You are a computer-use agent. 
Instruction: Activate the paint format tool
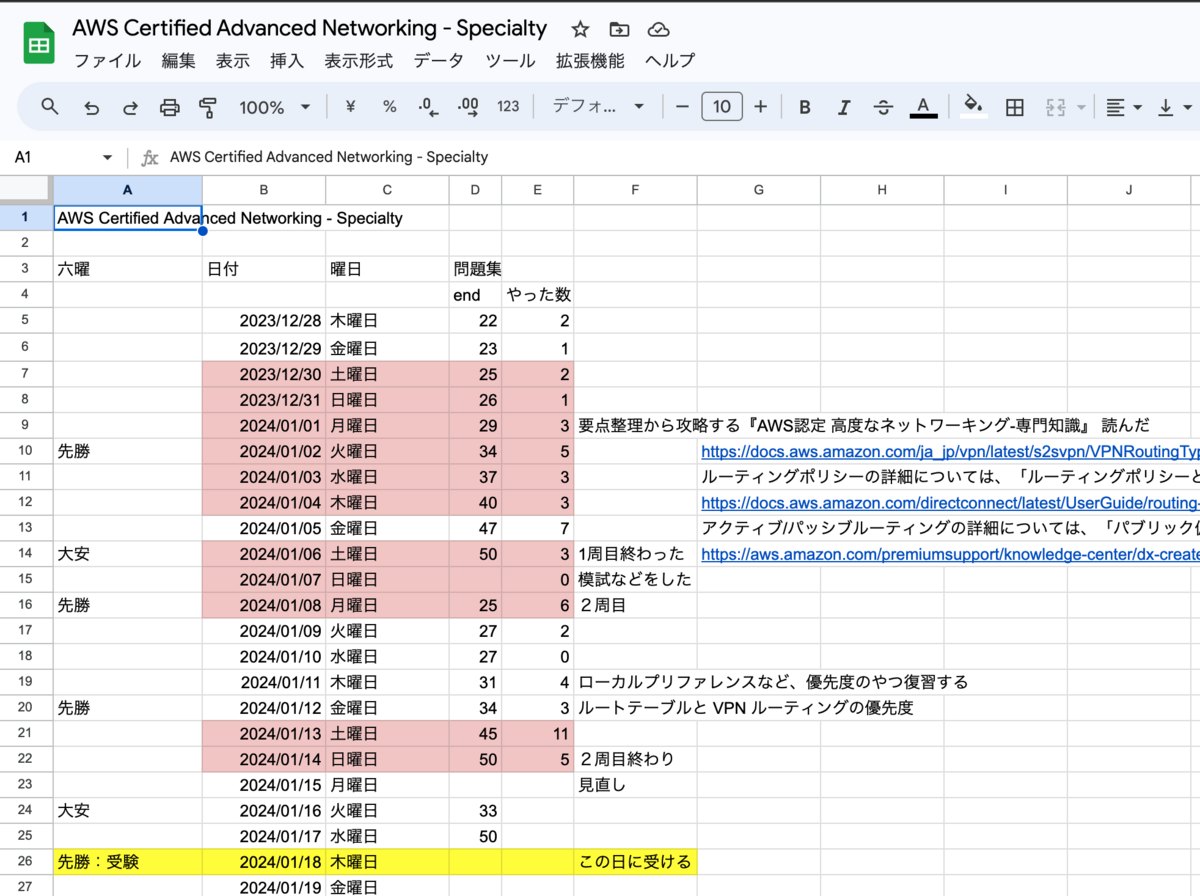click(208, 107)
